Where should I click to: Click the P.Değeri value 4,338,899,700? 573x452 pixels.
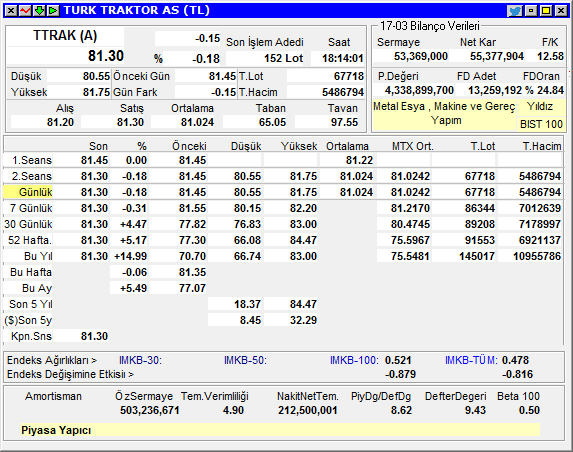(419, 90)
